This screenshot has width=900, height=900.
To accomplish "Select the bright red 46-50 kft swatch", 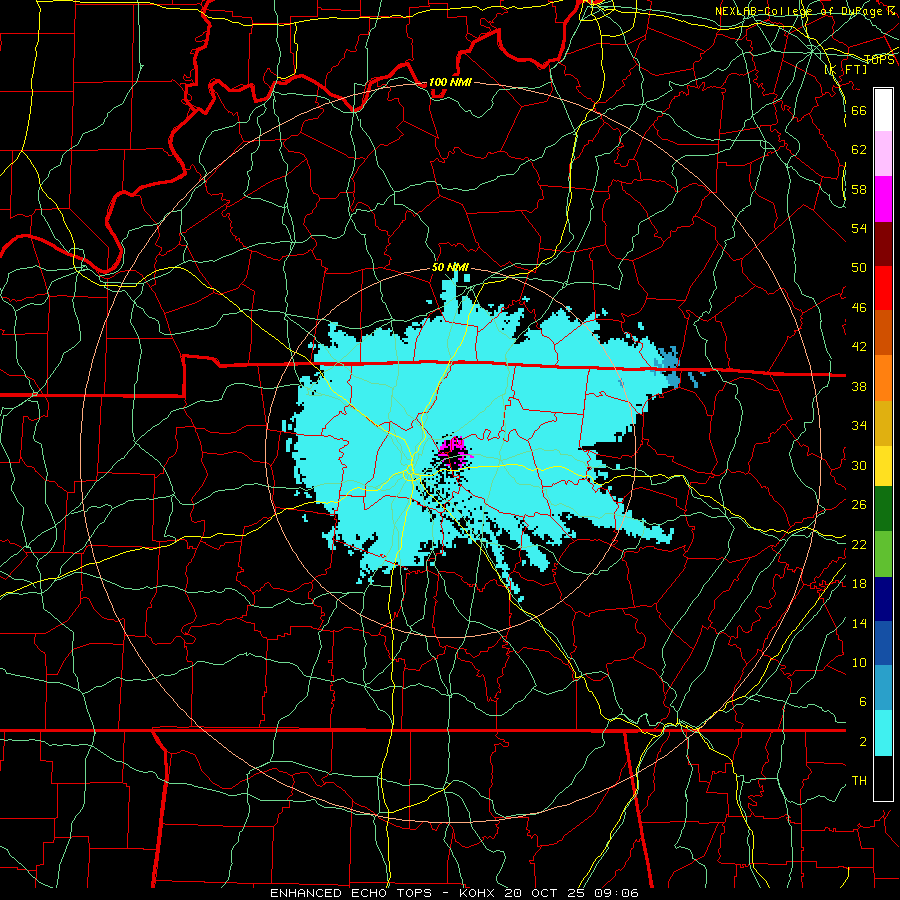I will [x=883, y=288].
